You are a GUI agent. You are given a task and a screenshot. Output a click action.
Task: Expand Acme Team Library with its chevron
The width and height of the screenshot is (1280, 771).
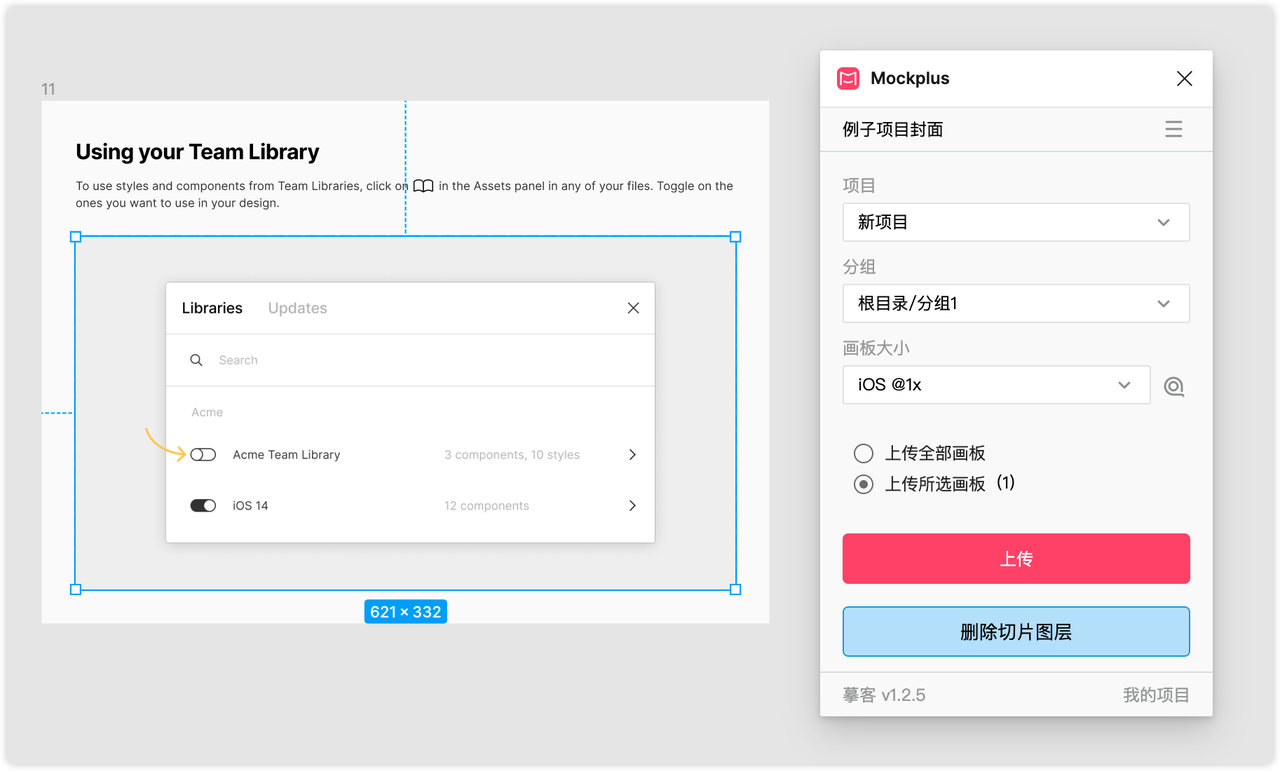tap(632, 455)
